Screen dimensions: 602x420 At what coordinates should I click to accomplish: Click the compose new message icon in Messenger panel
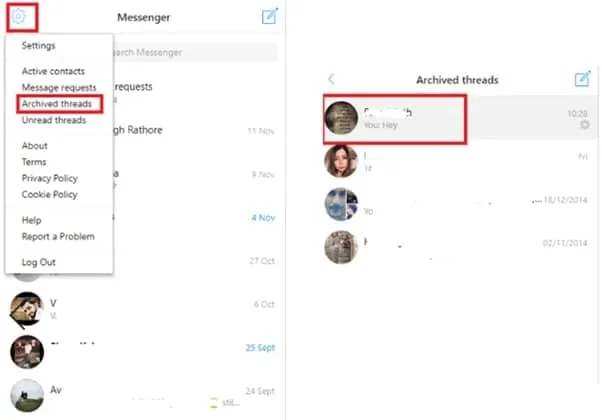point(270,16)
